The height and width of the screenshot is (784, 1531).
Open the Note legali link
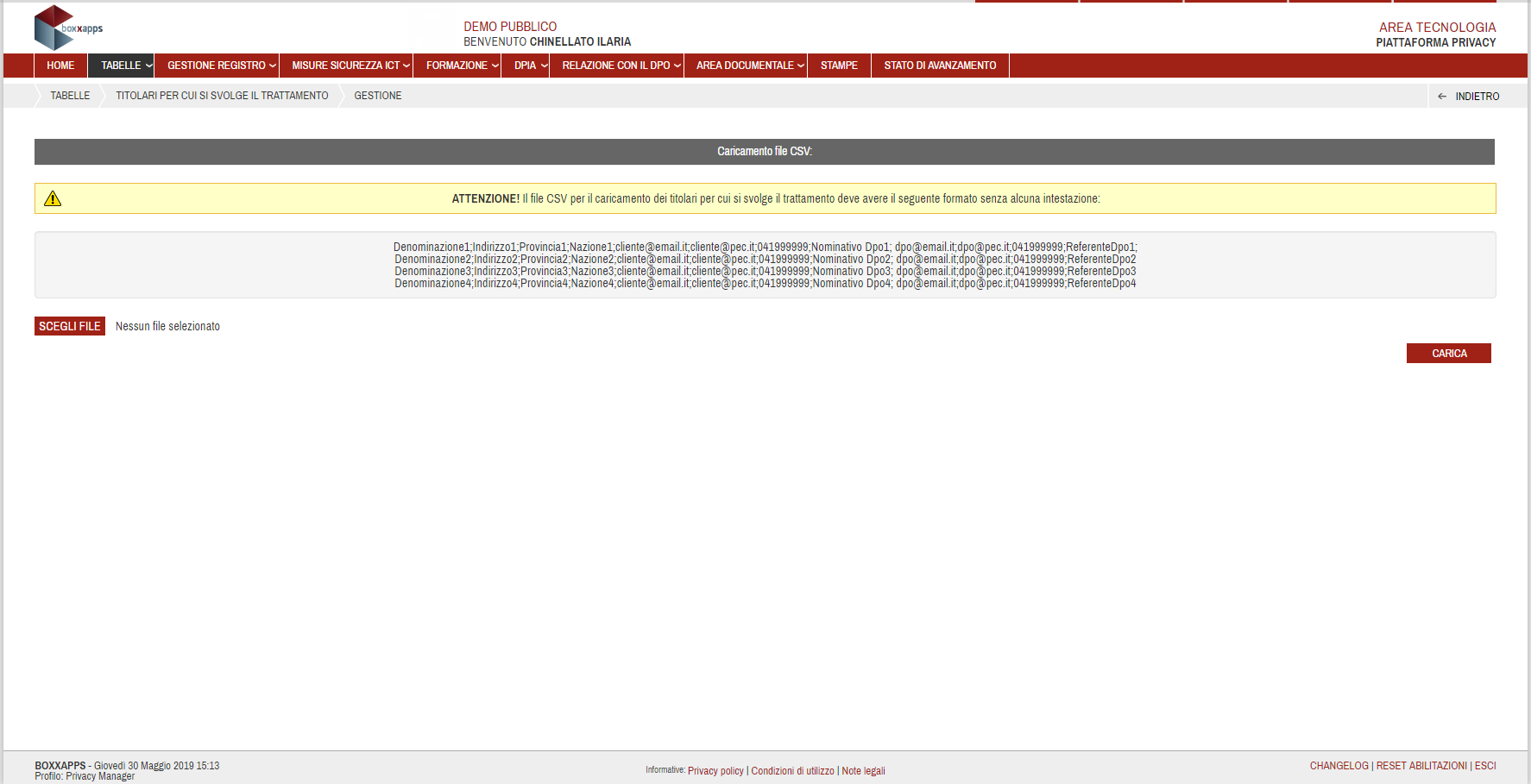tap(863, 771)
